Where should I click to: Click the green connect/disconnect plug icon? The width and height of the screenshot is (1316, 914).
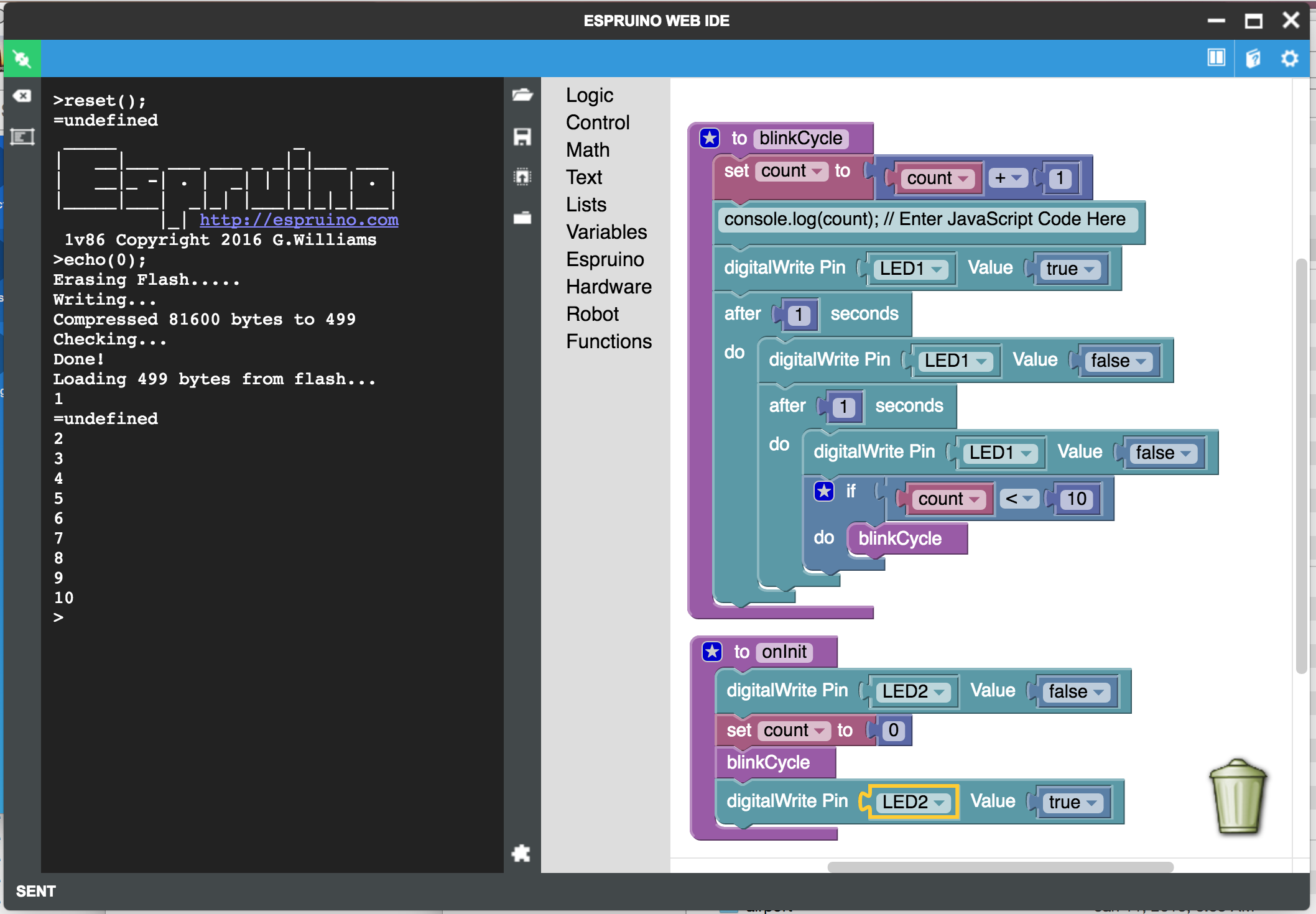(22, 59)
